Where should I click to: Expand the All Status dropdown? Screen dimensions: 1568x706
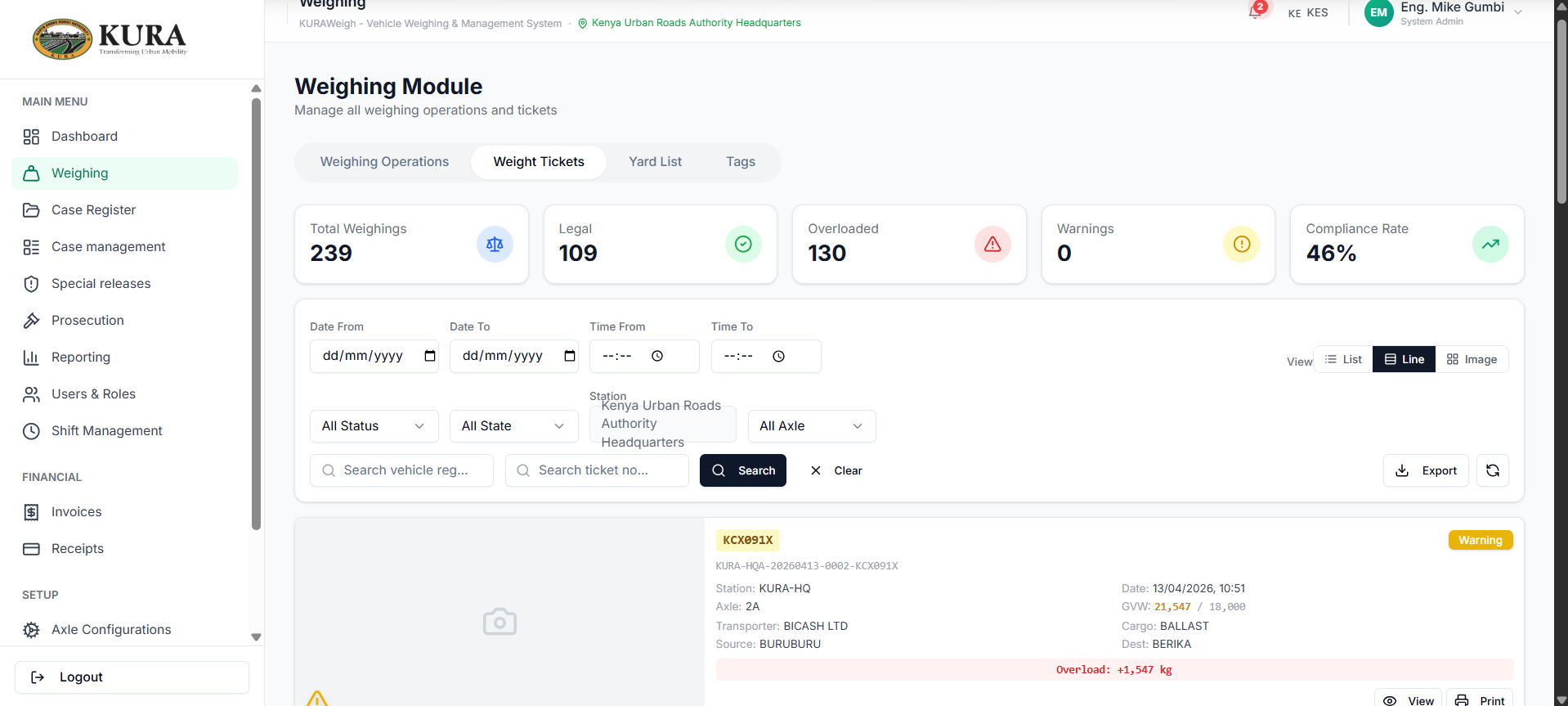[374, 426]
